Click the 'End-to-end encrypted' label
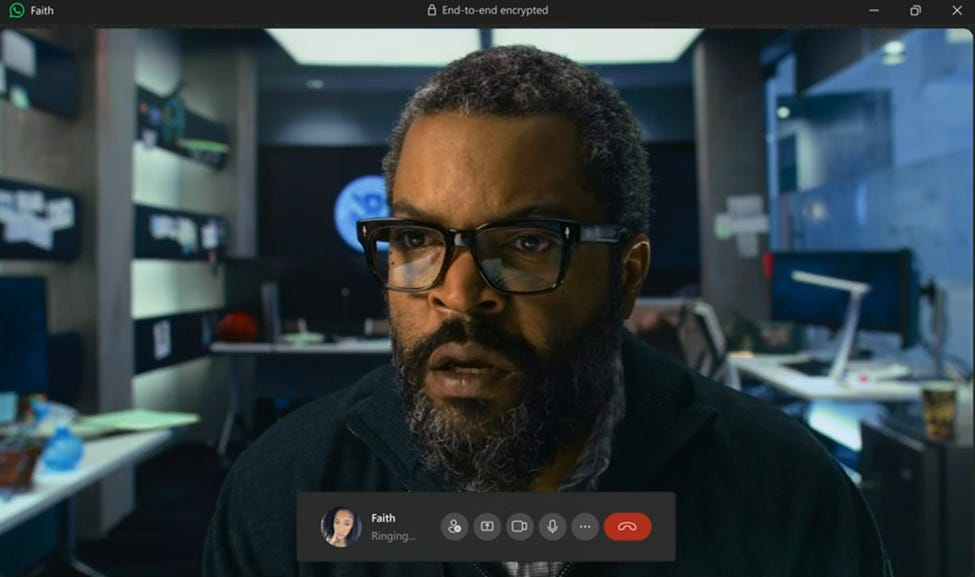This screenshot has height=577, width=975. (x=495, y=10)
